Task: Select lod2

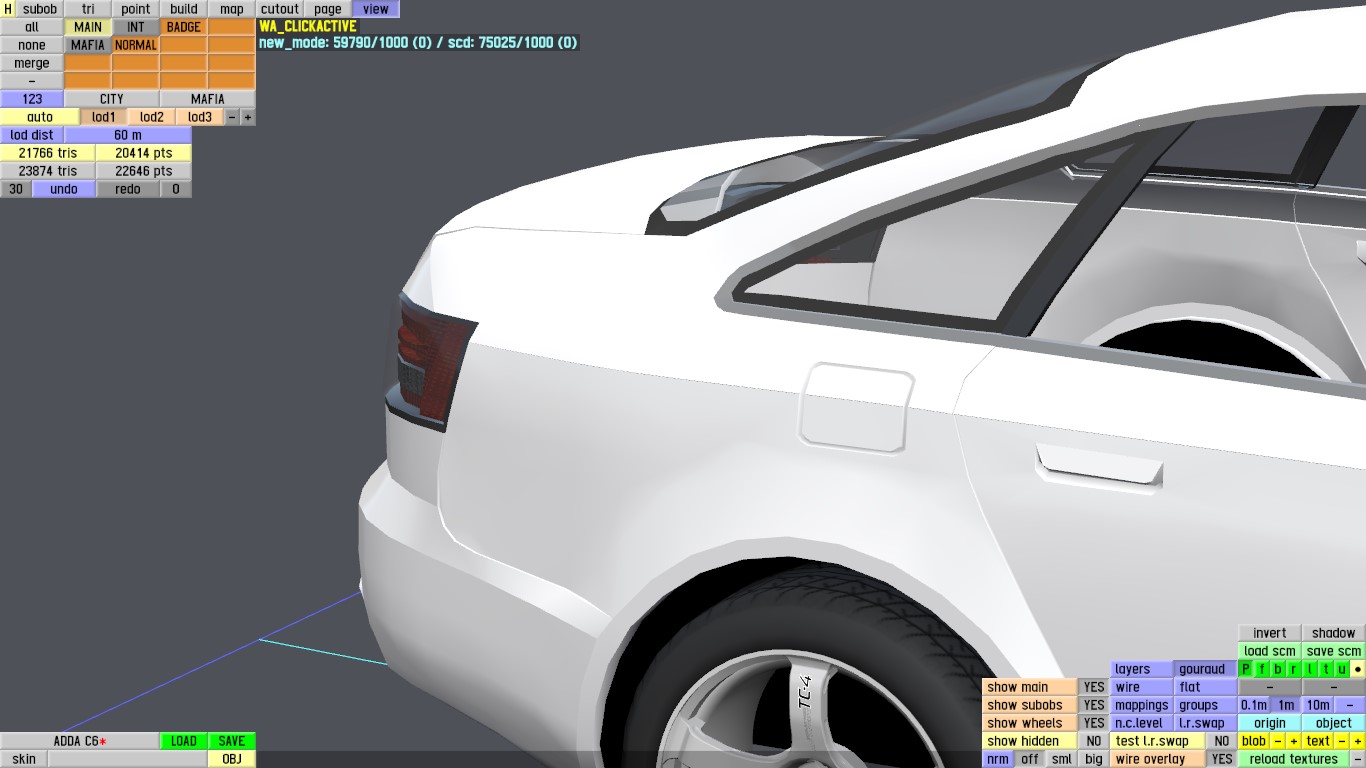Action: [x=152, y=117]
